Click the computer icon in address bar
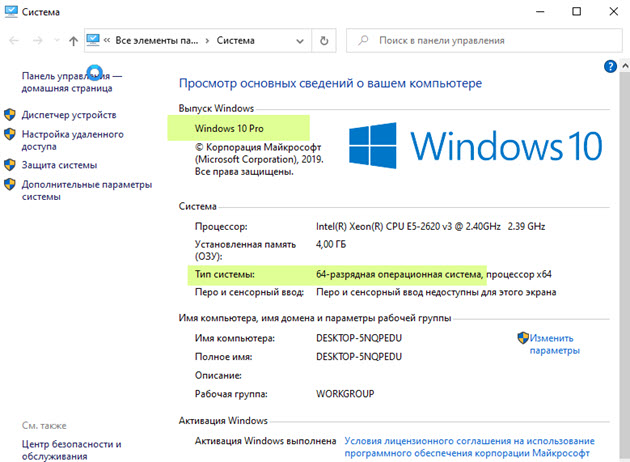 pos(93,40)
